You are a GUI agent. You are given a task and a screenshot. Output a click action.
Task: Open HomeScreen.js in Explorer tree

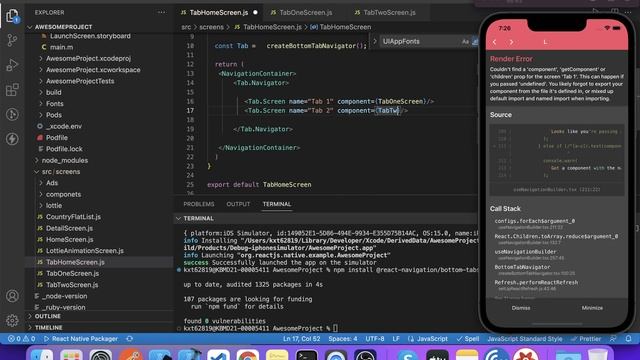pyautogui.click(x=69, y=240)
